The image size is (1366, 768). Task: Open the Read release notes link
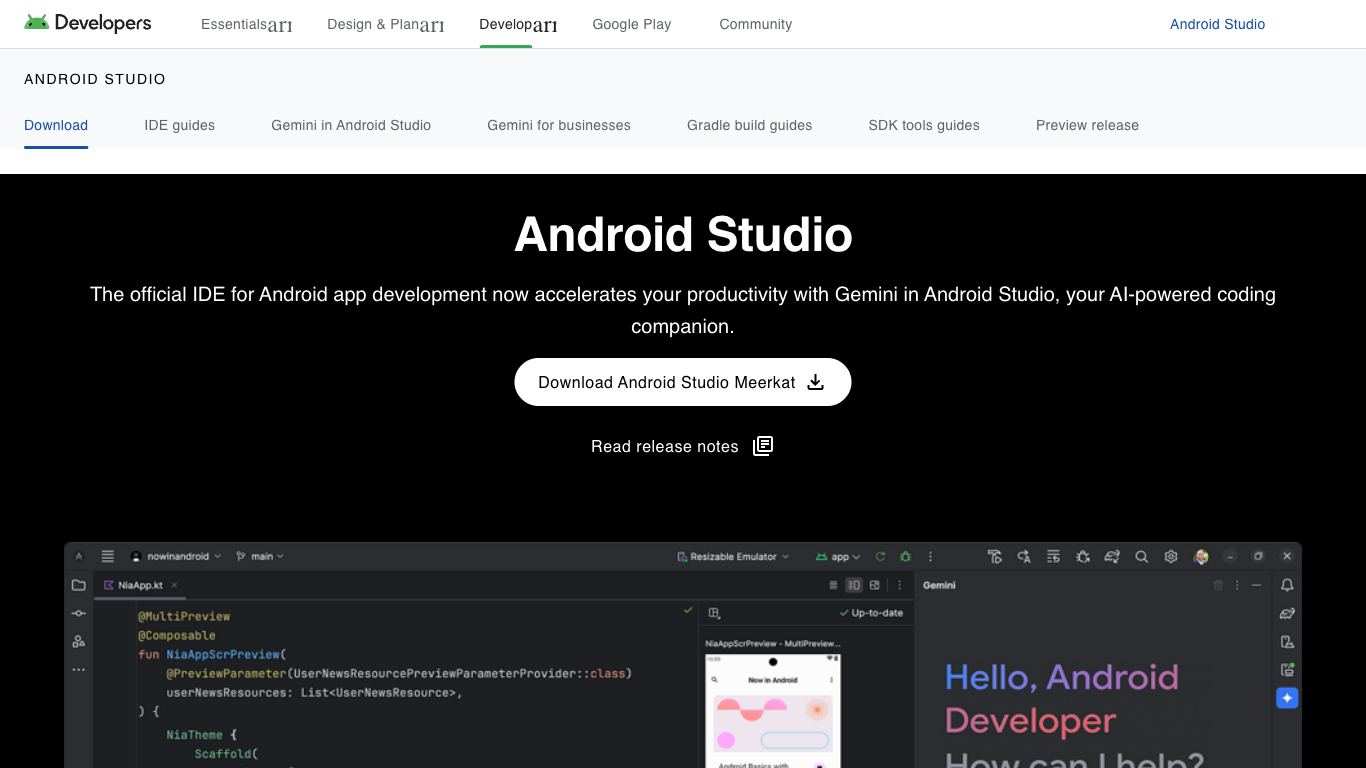pos(682,446)
